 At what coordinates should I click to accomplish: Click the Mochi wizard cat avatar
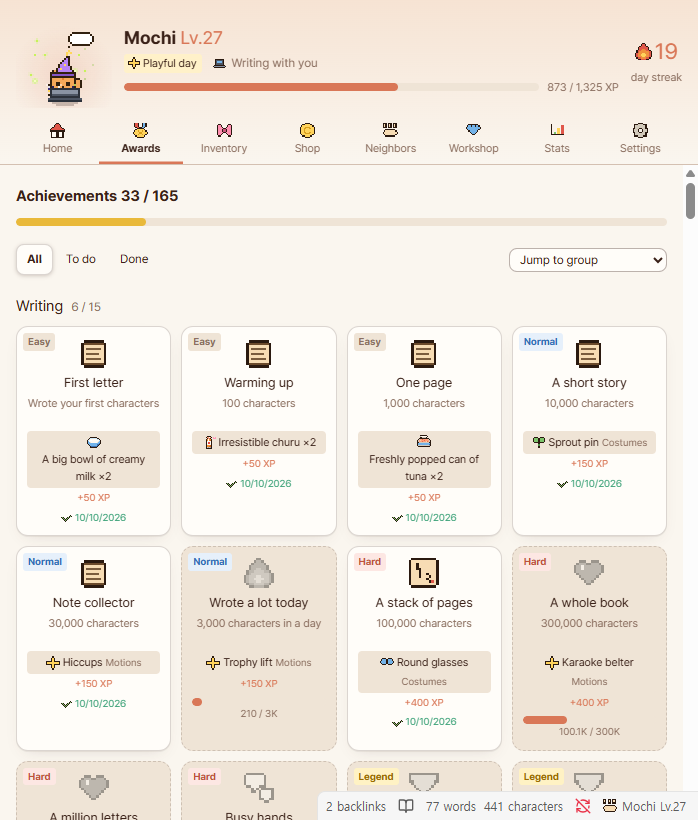[x=65, y=78]
